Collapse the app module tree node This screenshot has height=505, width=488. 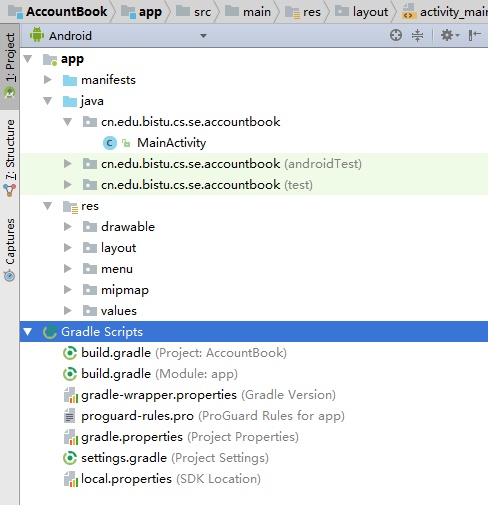coord(28,59)
